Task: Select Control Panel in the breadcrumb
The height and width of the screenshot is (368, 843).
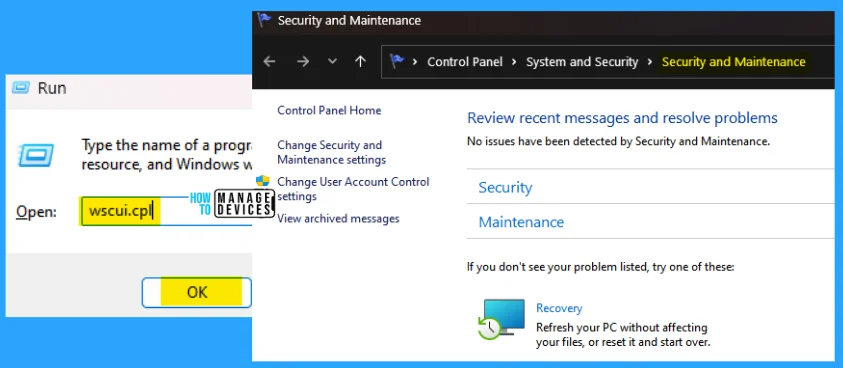Action: coord(465,62)
